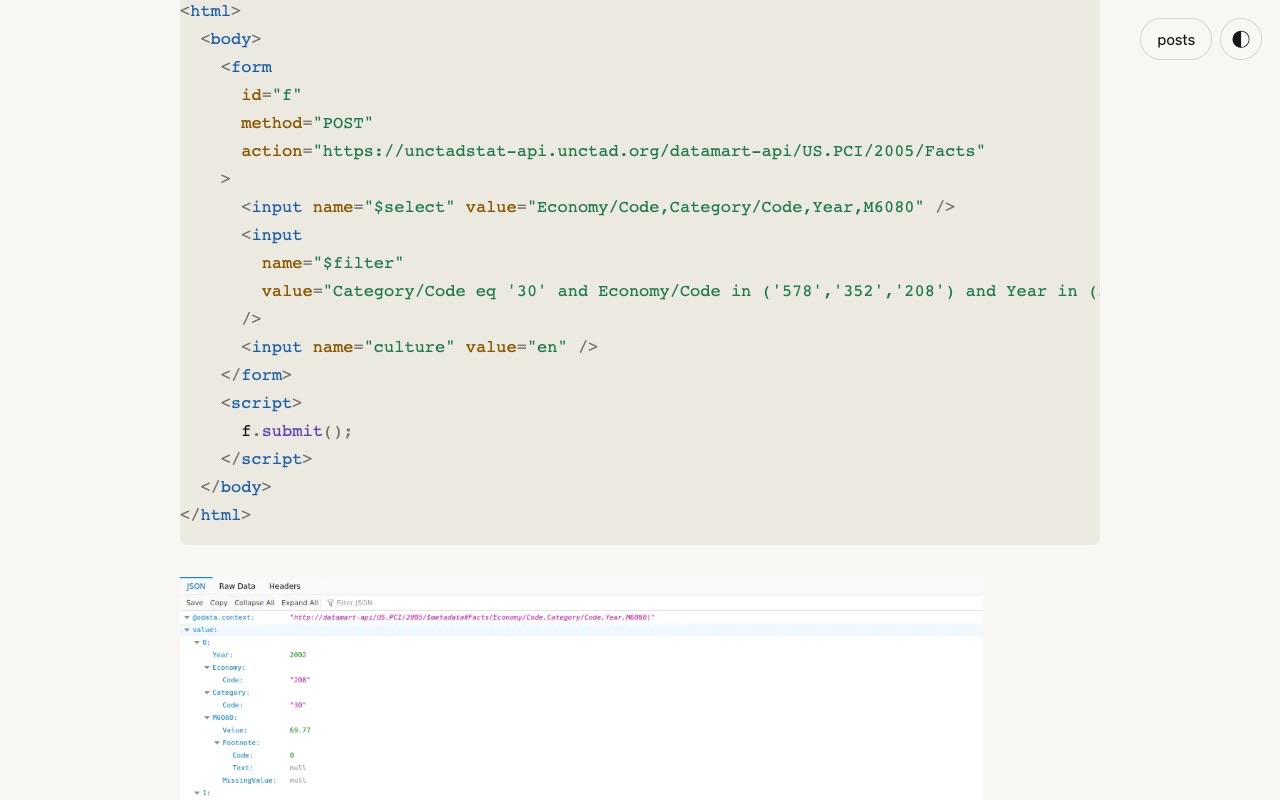Screen dimensions: 1280x800
Task: Click the opening <script> tag
Action: [x=261, y=403]
